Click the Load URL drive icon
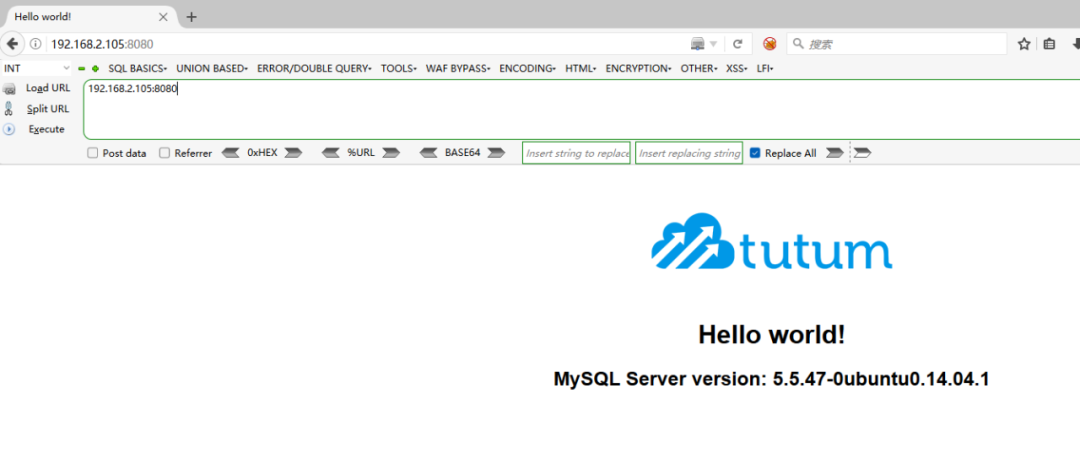 click(x=9, y=89)
